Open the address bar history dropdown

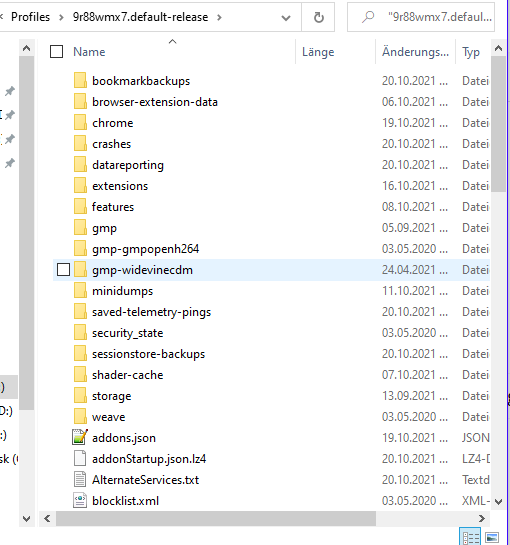286,17
